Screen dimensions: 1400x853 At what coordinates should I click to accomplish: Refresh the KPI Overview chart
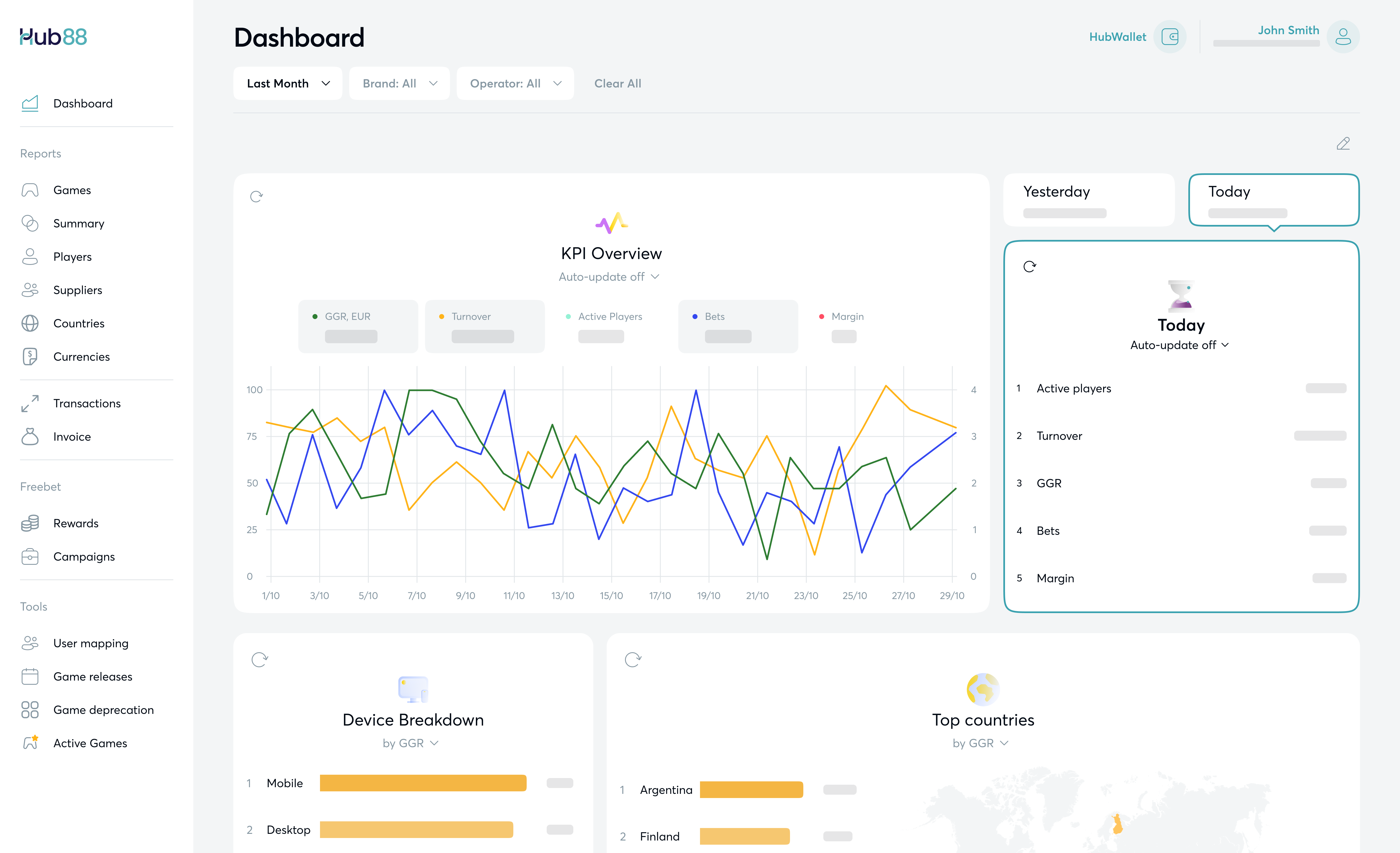tap(256, 197)
